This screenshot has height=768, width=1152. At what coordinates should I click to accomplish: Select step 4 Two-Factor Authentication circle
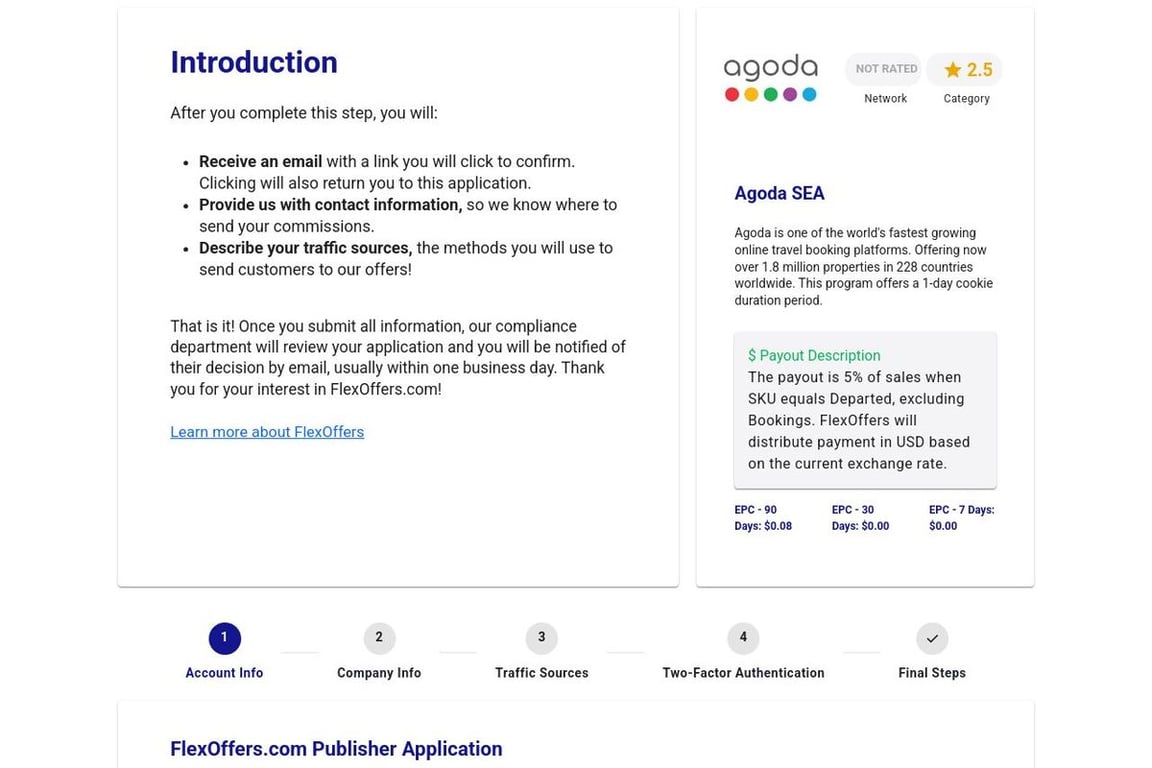(743, 637)
